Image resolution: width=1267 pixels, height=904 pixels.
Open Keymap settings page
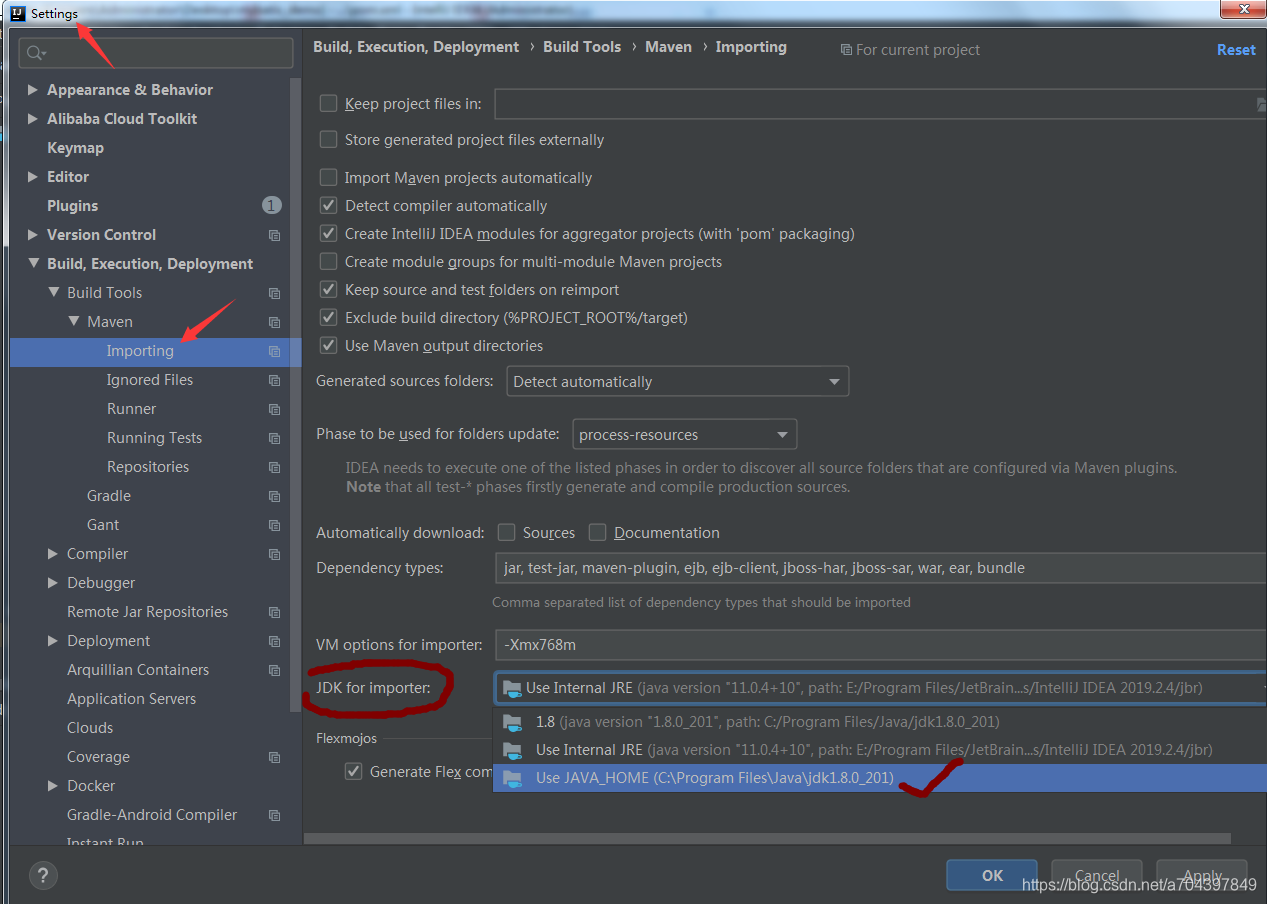point(75,148)
